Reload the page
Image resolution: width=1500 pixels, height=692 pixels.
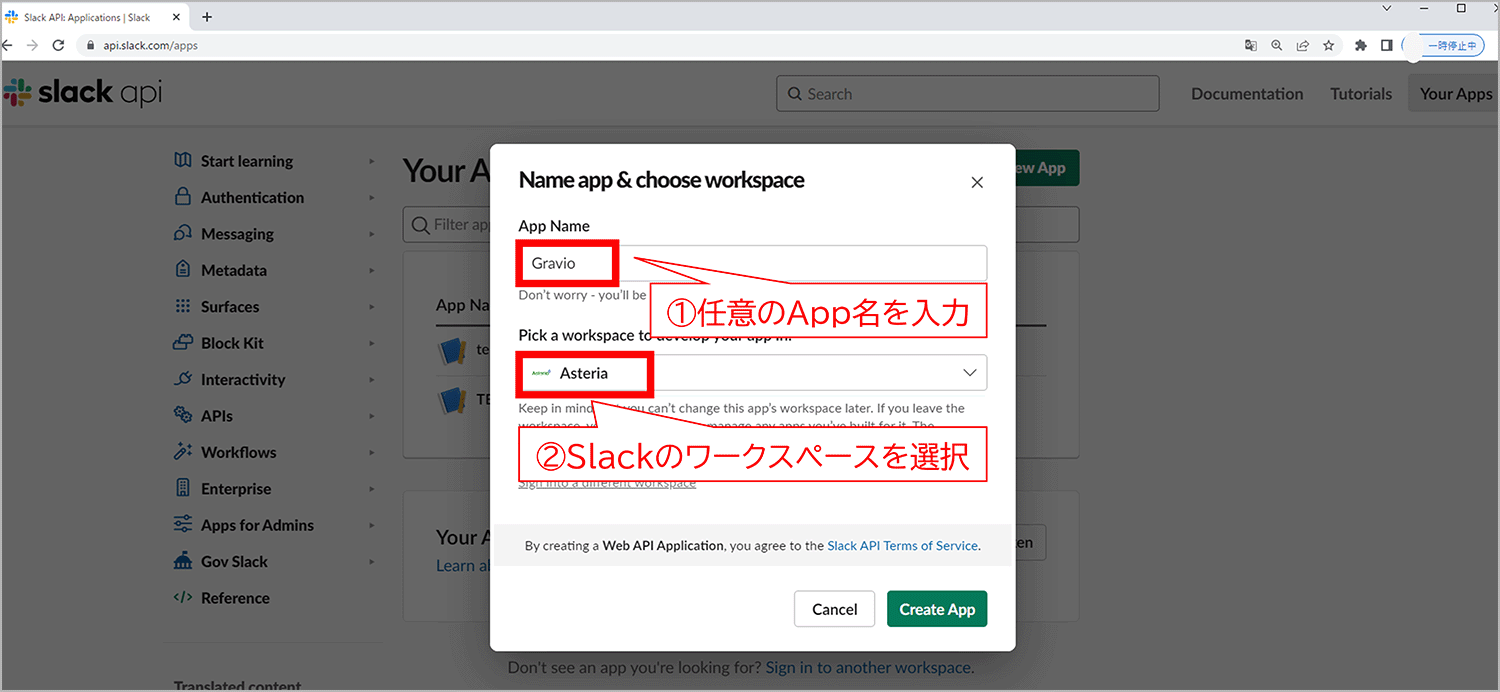pos(58,45)
